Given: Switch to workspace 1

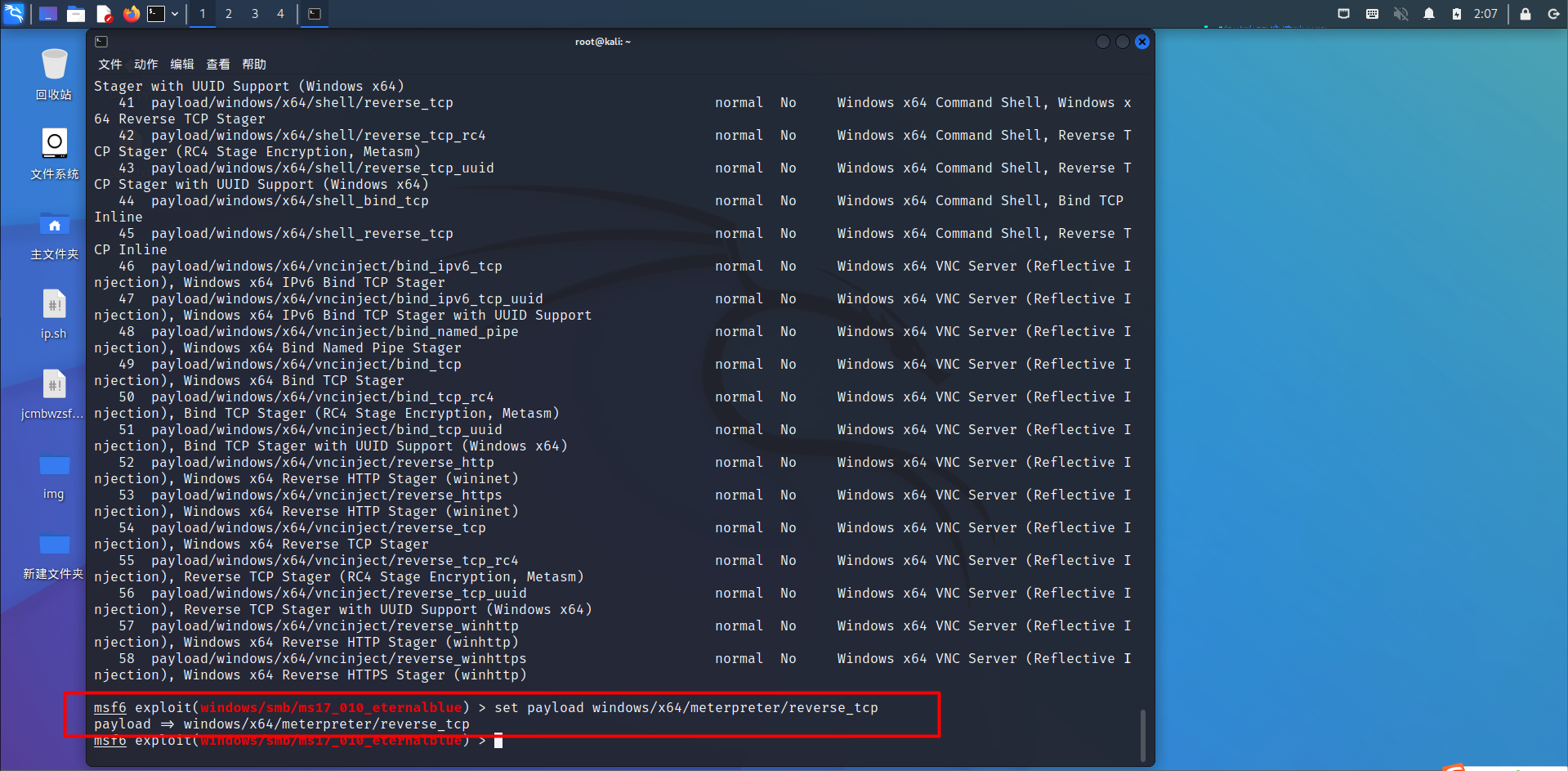Looking at the screenshot, I should [x=203, y=14].
